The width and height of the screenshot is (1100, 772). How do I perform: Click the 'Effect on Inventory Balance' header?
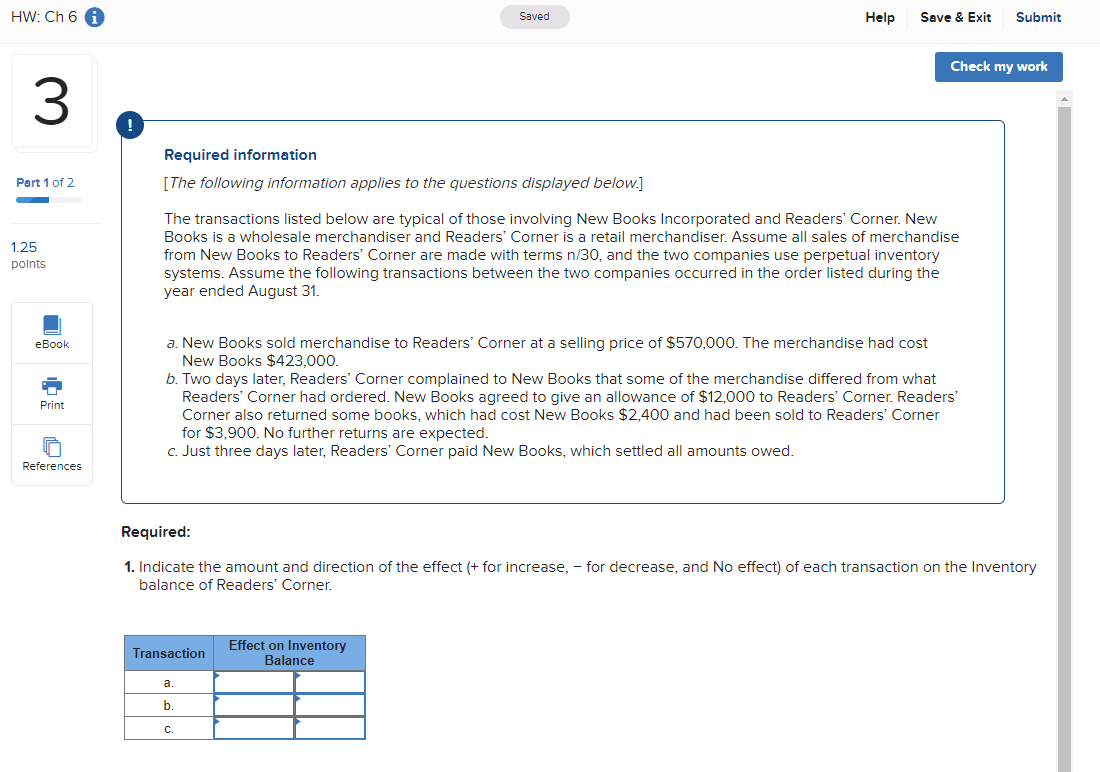click(289, 653)
